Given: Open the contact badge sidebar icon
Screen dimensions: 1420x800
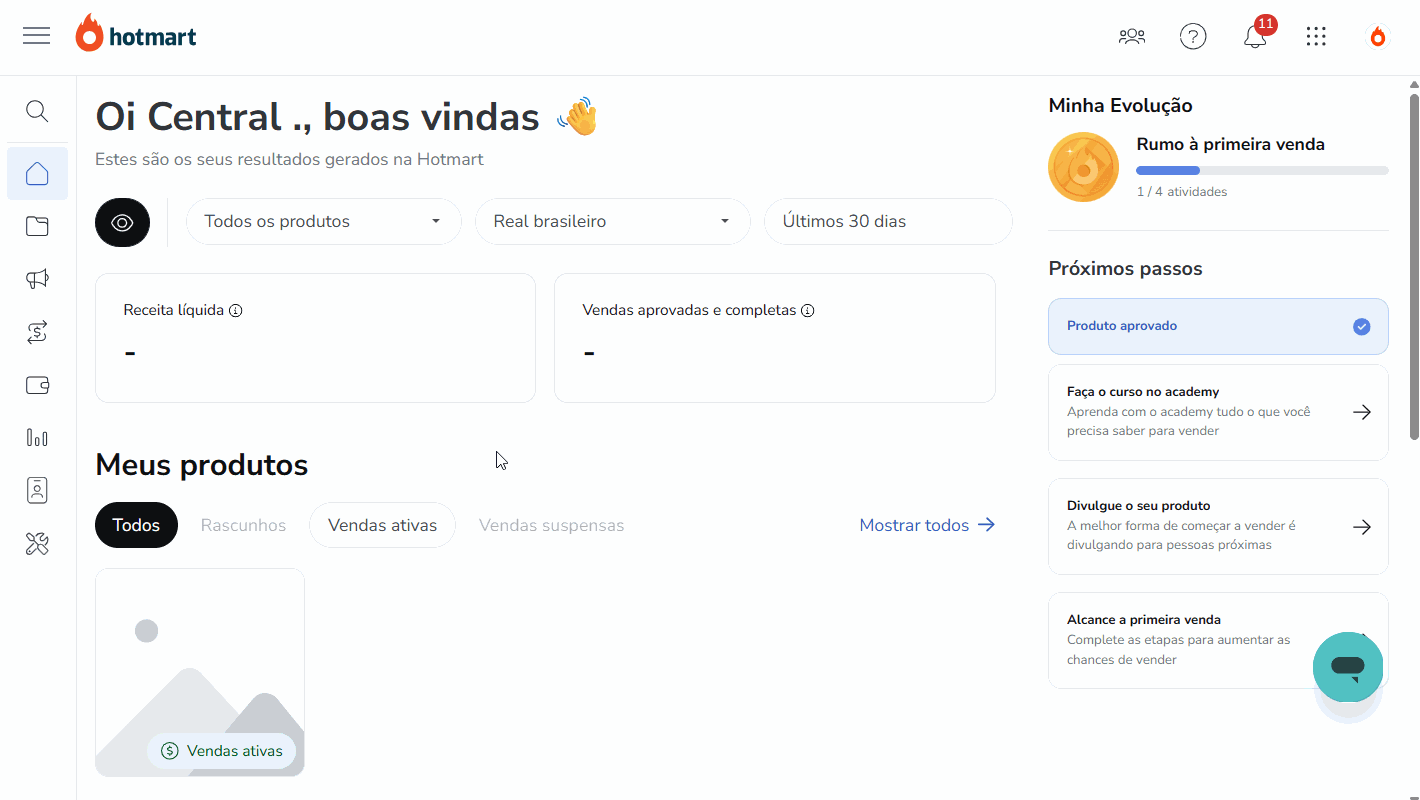Looking at the screenshot, I should click(x=37, y=490).
